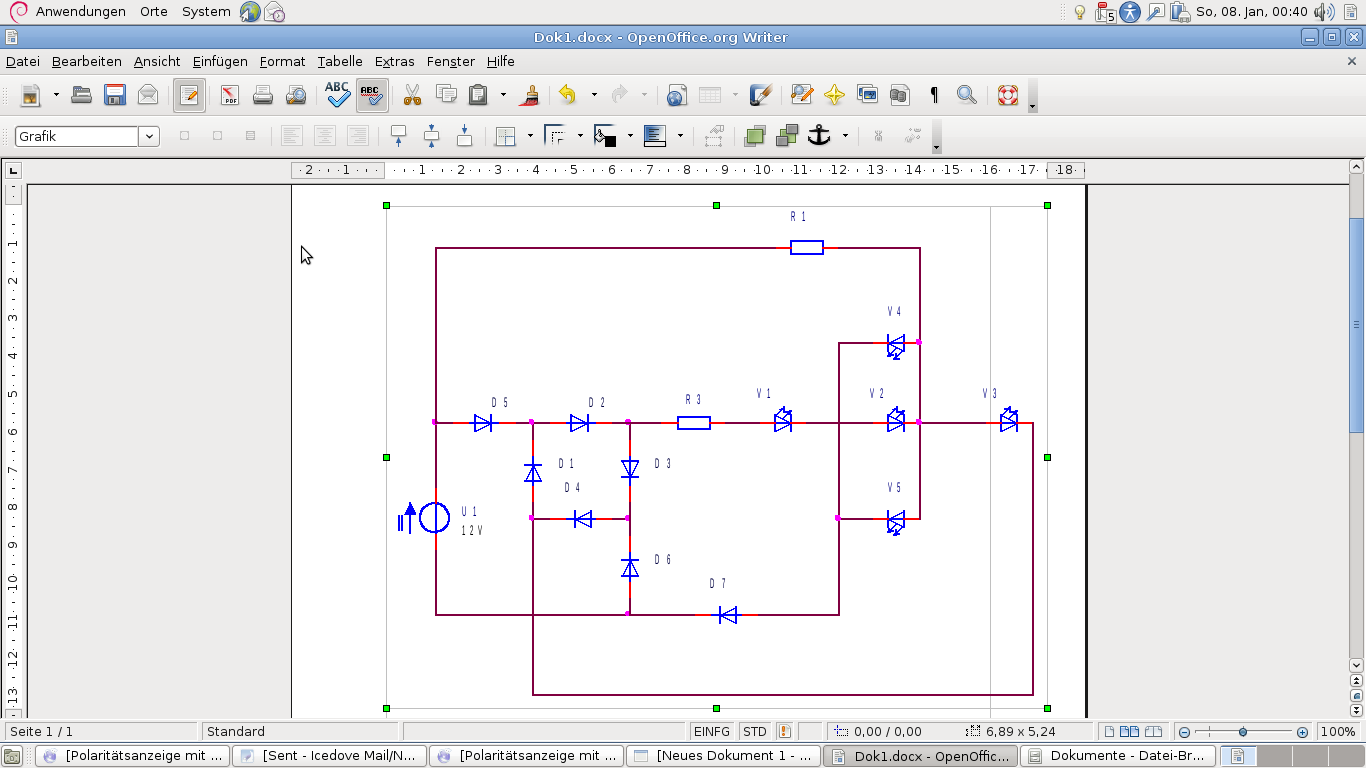1366x768 pixels.
Task: Open the Tabelle menu
Action: point(340,61)
